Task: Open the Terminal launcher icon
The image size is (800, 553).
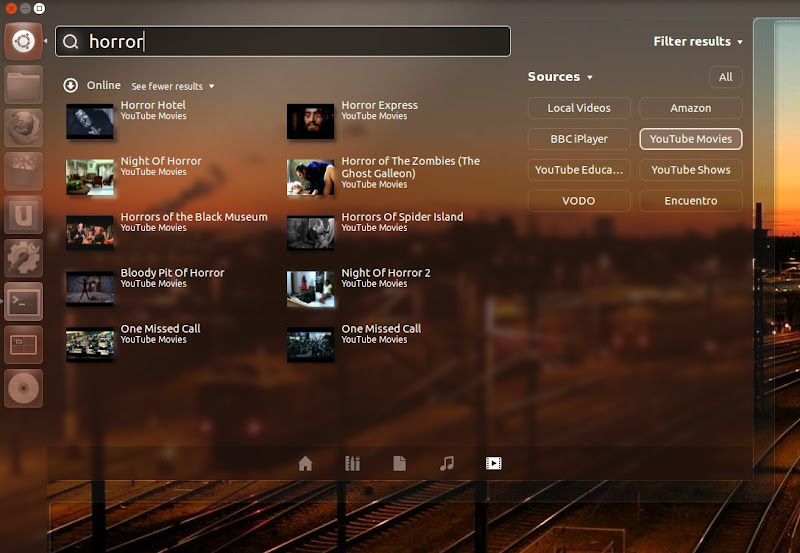Action: click(x=23, y=301)
